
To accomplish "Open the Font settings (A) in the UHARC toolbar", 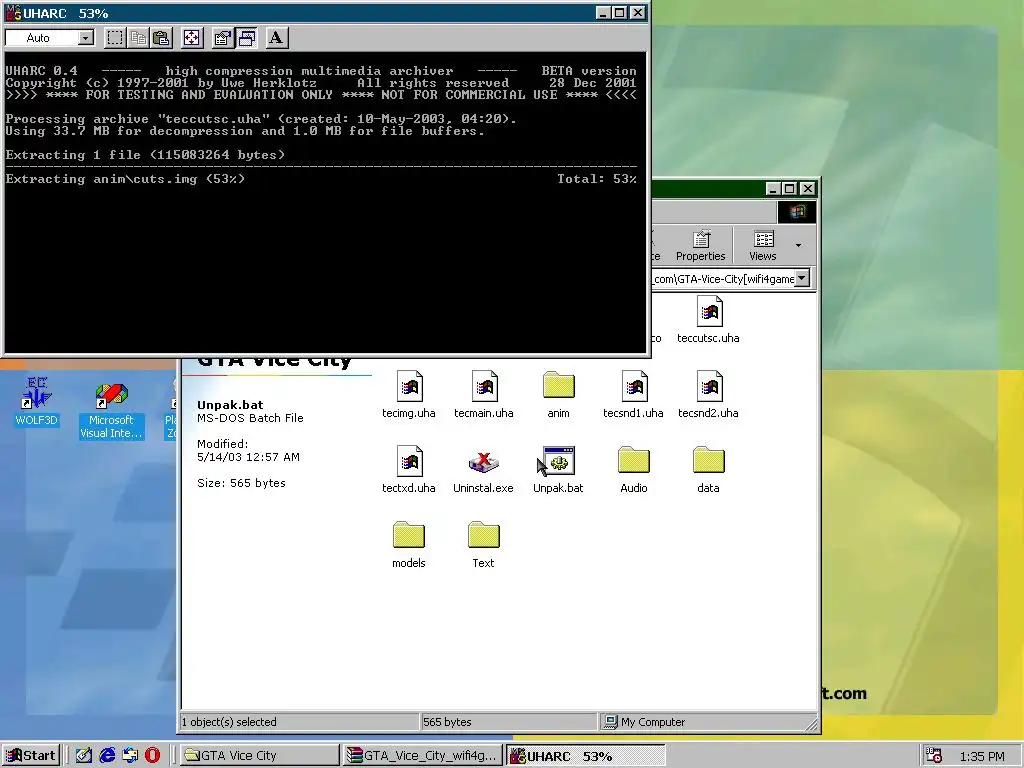I will (276, 38).
